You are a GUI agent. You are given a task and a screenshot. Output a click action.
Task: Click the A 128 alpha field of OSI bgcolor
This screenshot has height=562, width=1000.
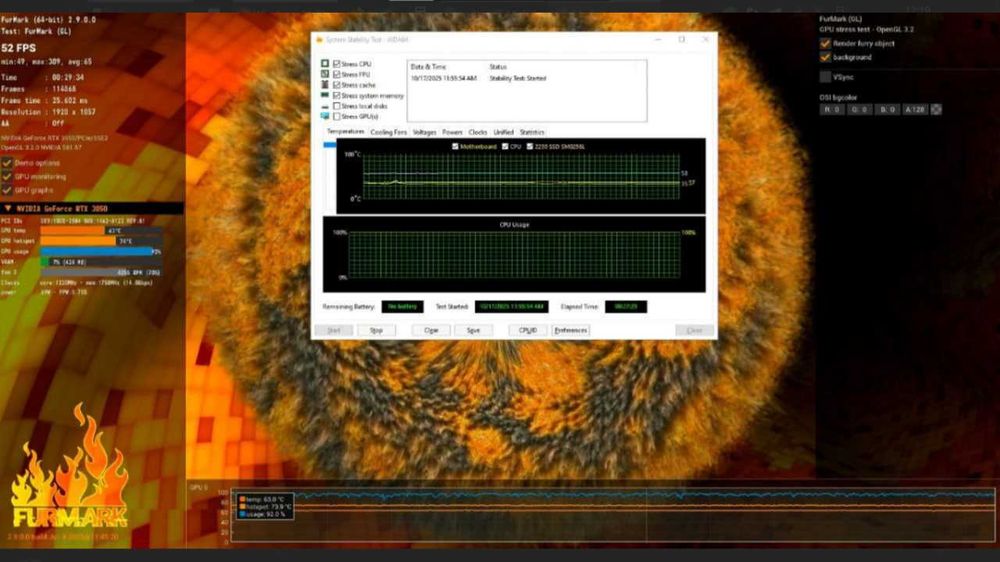click(x=915, y=110)
